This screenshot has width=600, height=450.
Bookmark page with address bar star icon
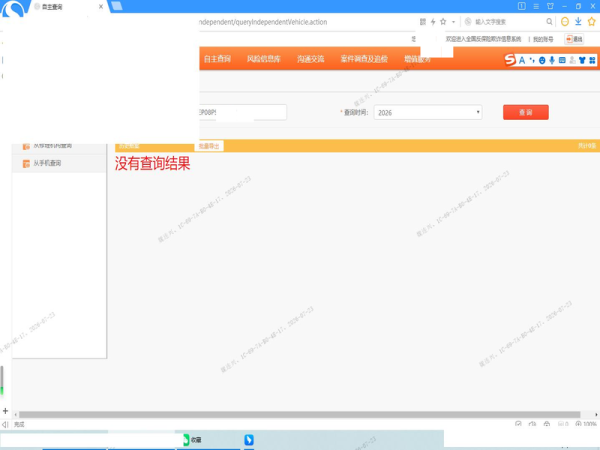[x=443, y=22]
